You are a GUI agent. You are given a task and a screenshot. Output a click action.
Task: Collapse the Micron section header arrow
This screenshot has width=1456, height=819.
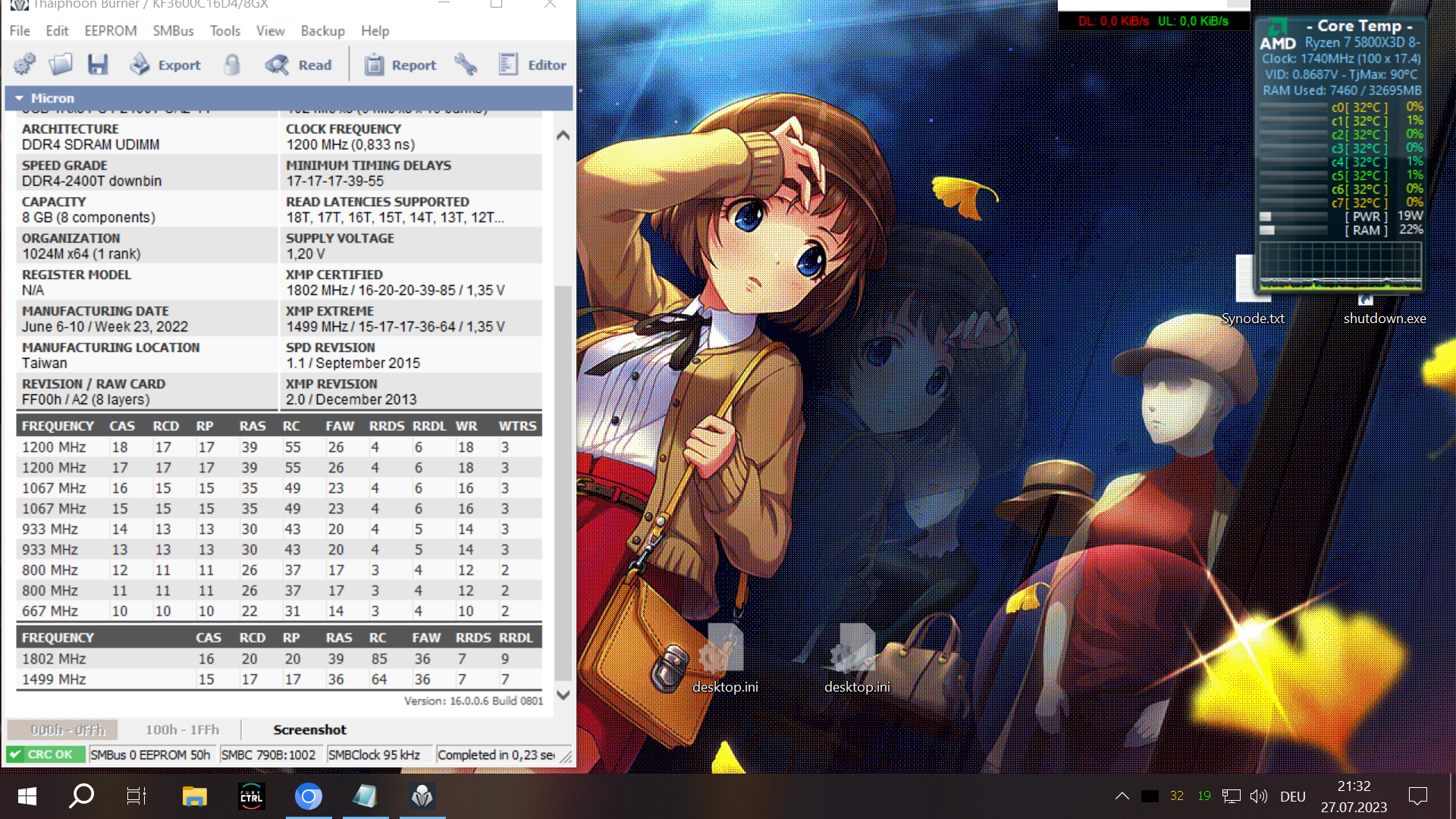pos(19,98)
